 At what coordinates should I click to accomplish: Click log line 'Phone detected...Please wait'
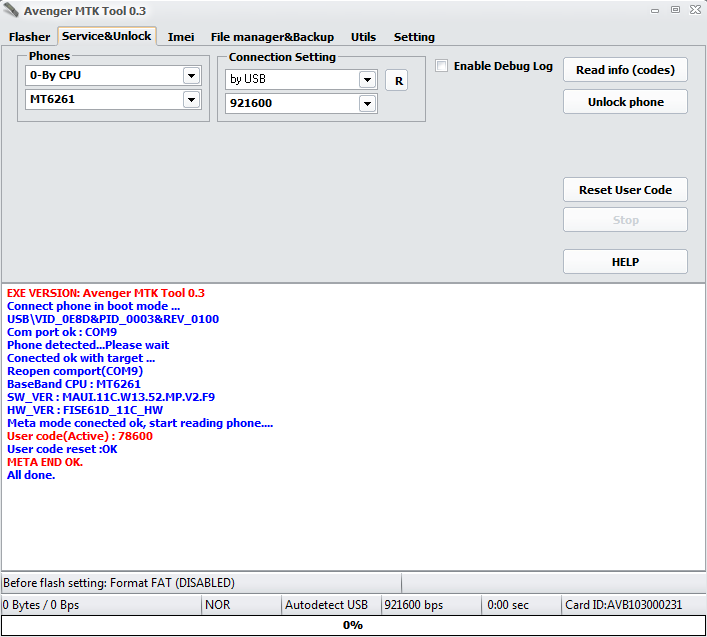(88, 345)
